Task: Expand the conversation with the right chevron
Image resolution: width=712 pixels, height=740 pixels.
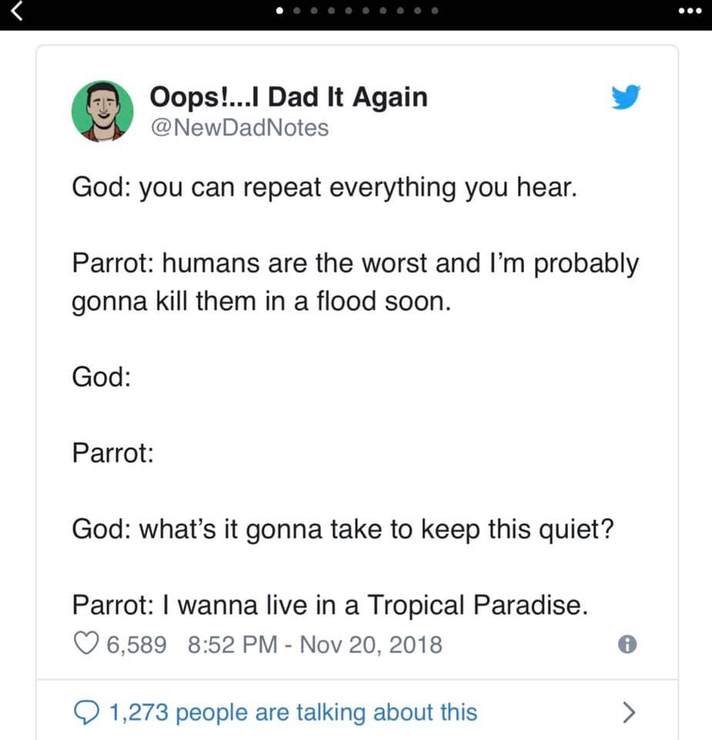Action: pos(628,712)
